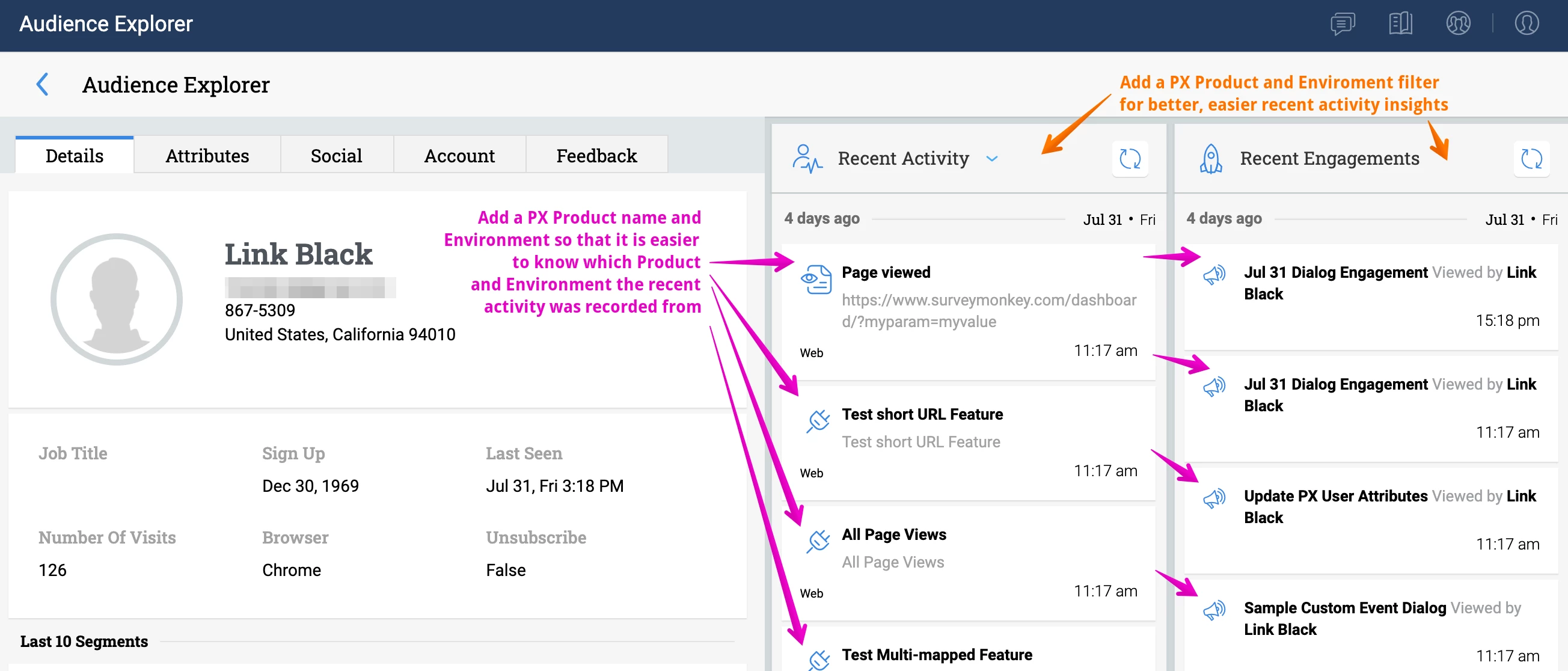Click the community support icon in header
Viewport: 1568px width, 671px height.
coord(1458,23)
